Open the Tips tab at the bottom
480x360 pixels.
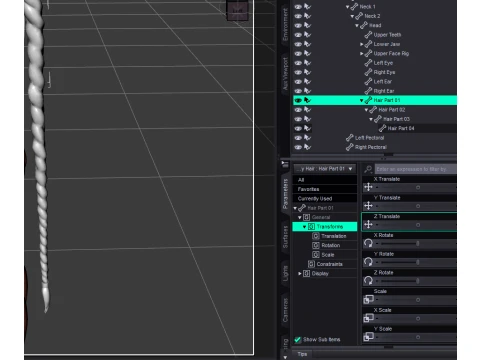[302, 354]
